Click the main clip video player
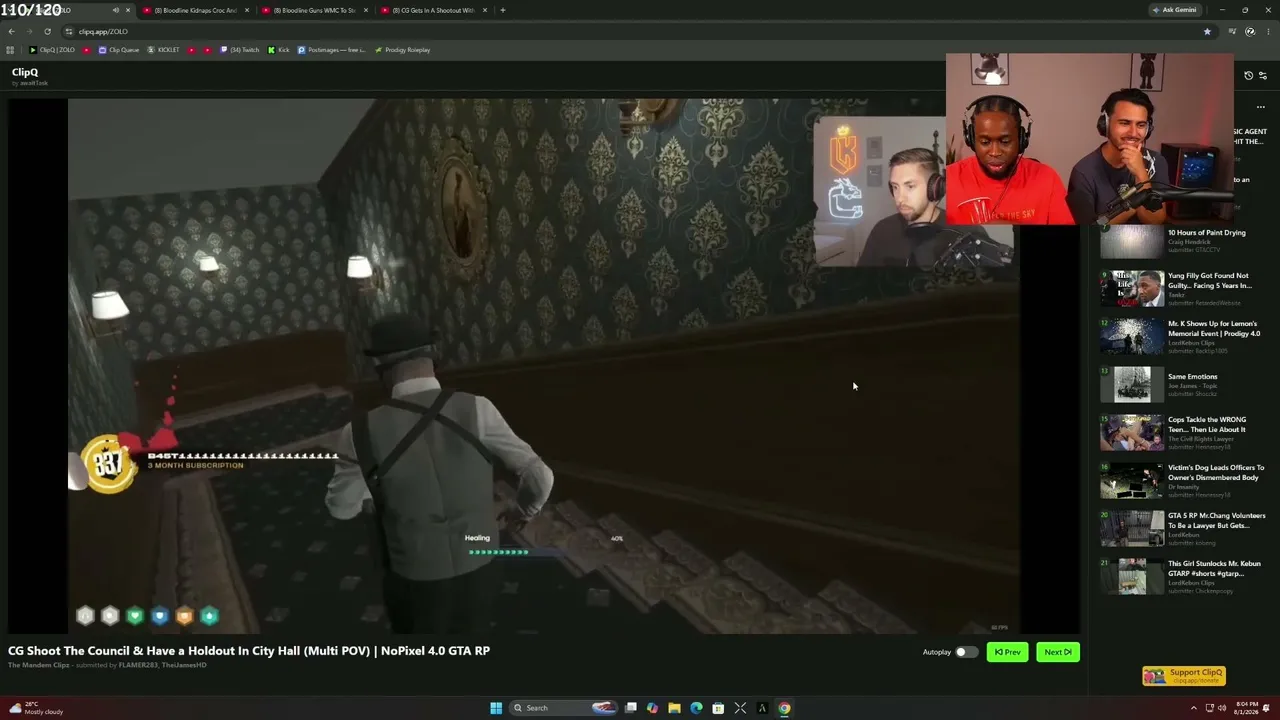This screenshot has height=720, width=1280. pyautogui.click(x=544, y=366)
